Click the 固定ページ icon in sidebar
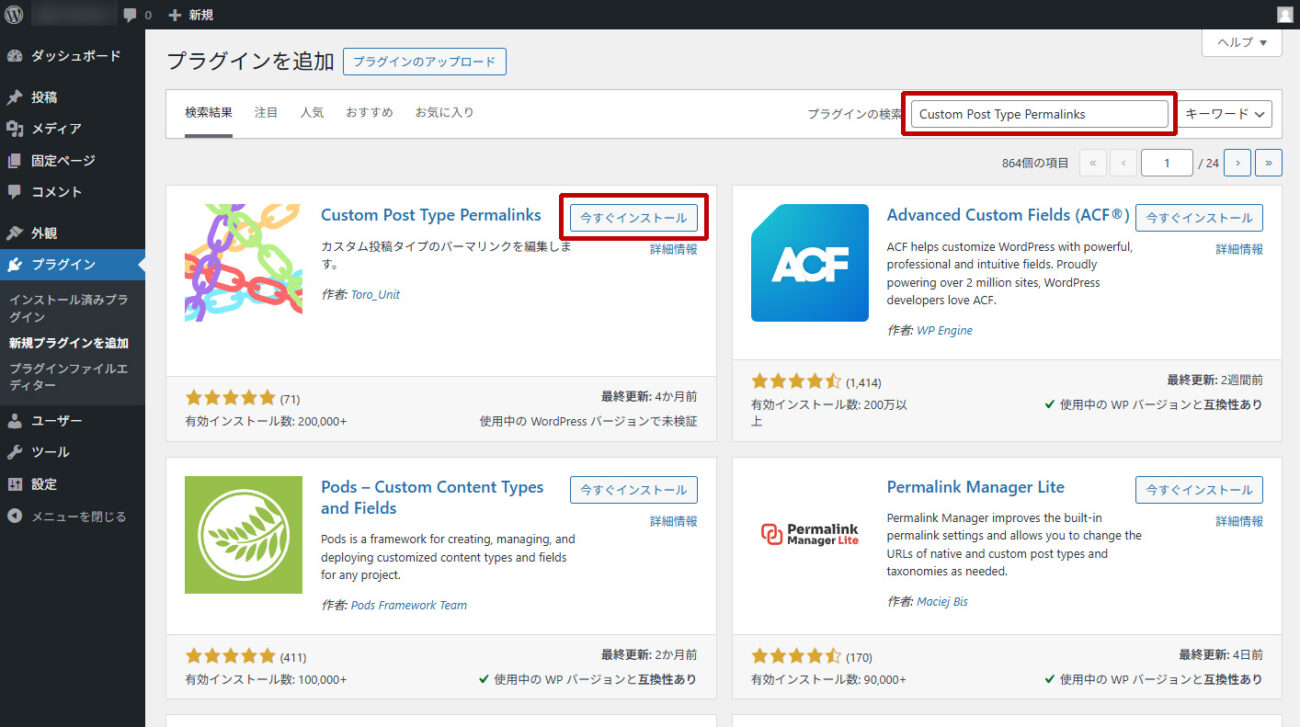The image size is (1300, 727). tap(14, 160)
